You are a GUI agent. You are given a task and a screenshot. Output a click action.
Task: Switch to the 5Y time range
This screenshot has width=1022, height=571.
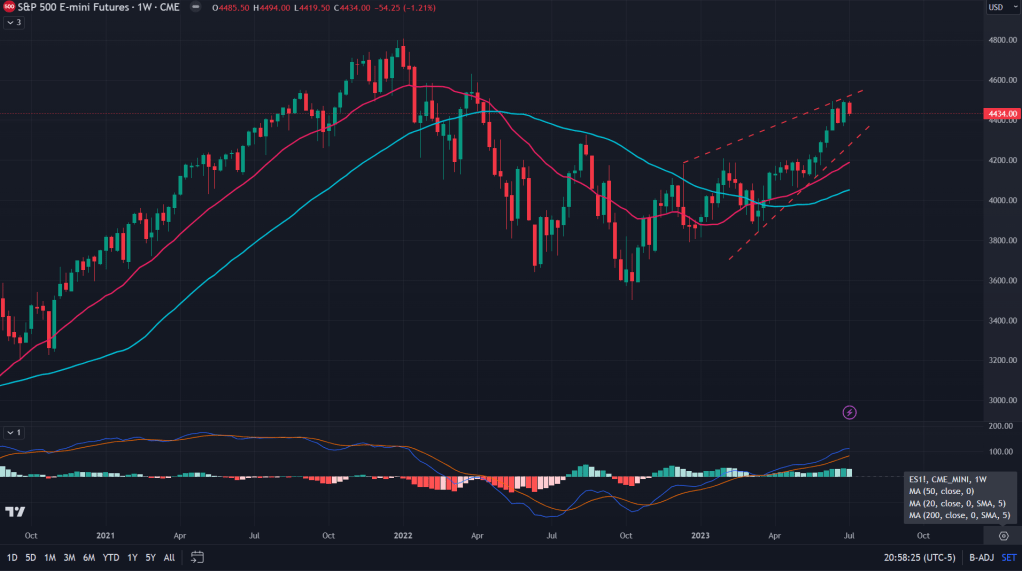(150, 557)
